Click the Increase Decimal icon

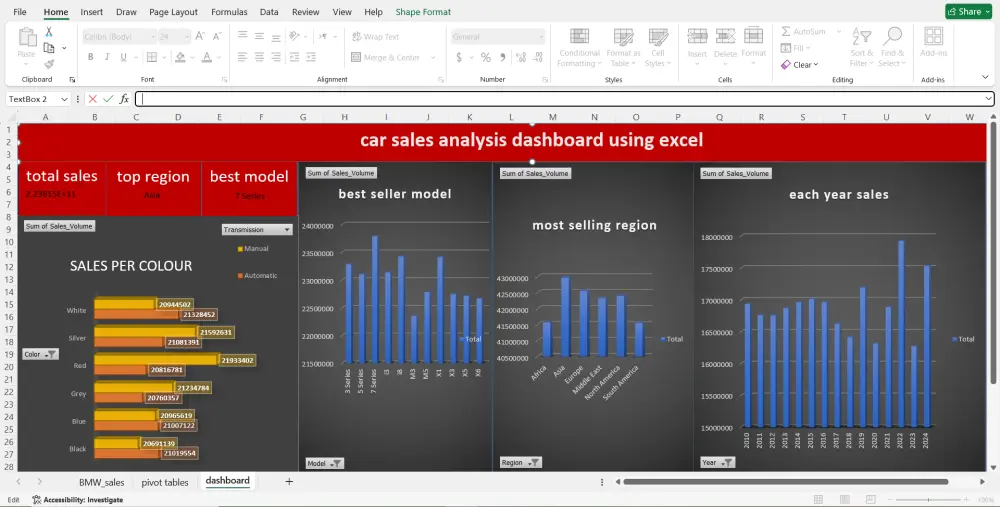click(521, 57)
